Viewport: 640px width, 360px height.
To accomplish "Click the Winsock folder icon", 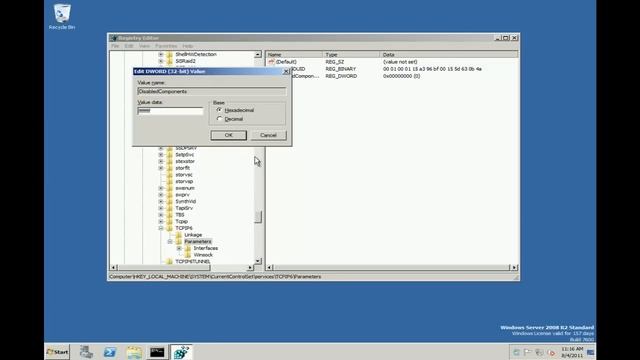I will point(188,255).
